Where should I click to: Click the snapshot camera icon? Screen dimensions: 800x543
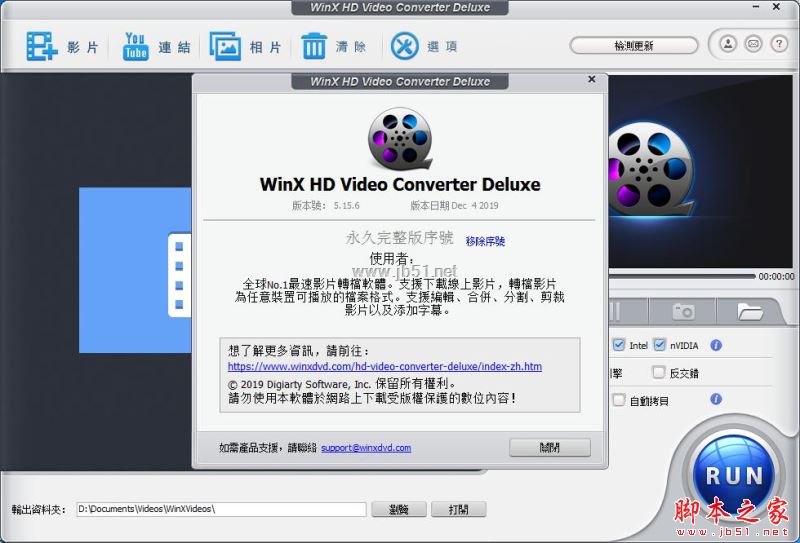pos(683,311)
